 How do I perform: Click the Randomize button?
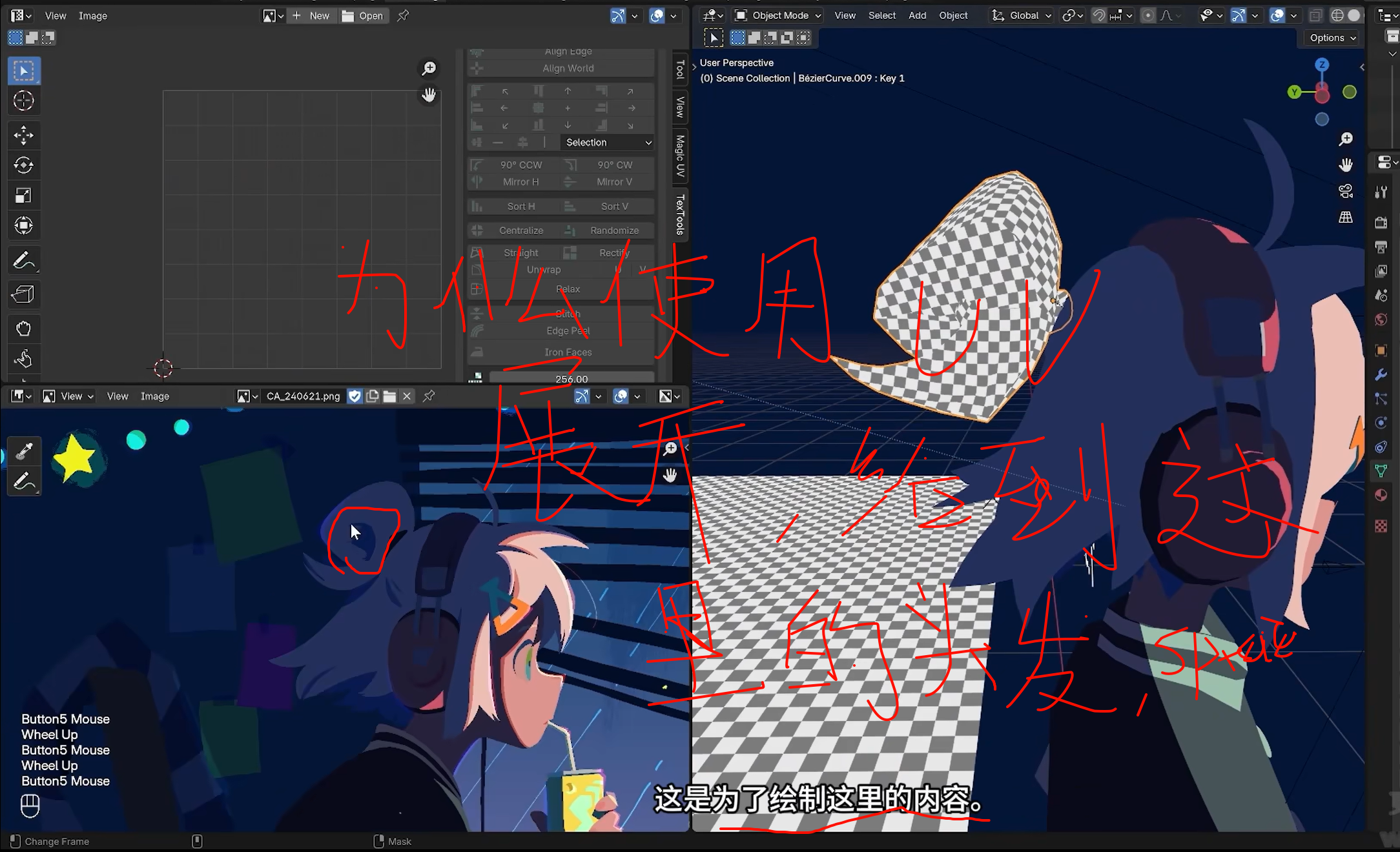click(608, 230)
